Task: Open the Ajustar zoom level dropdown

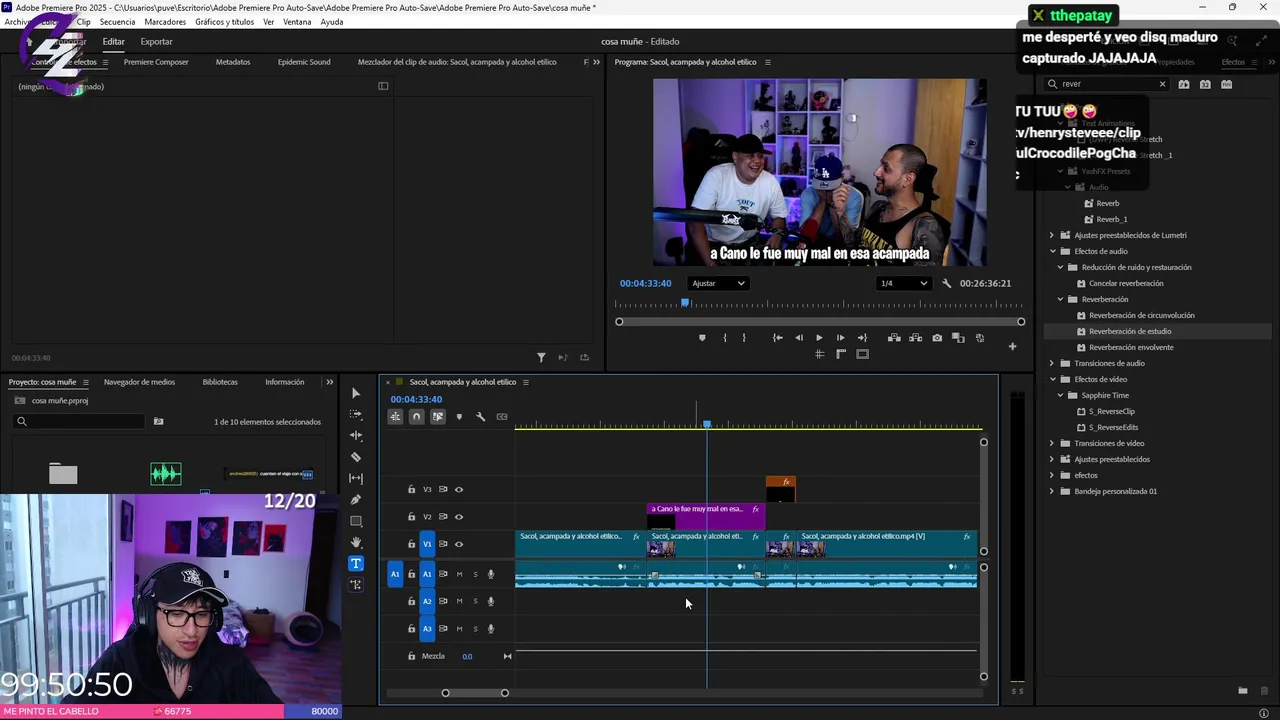Action: (x=719, y=283)
